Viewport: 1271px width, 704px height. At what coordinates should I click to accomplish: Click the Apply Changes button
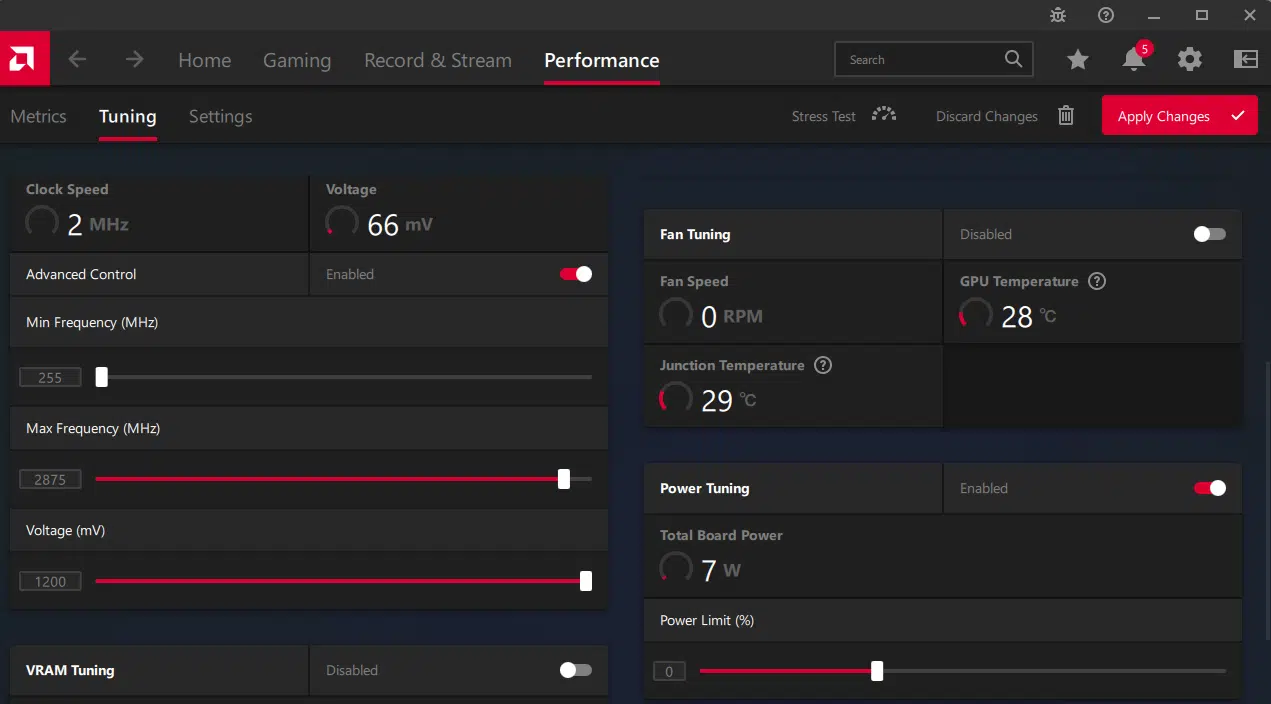point(1179,115)
